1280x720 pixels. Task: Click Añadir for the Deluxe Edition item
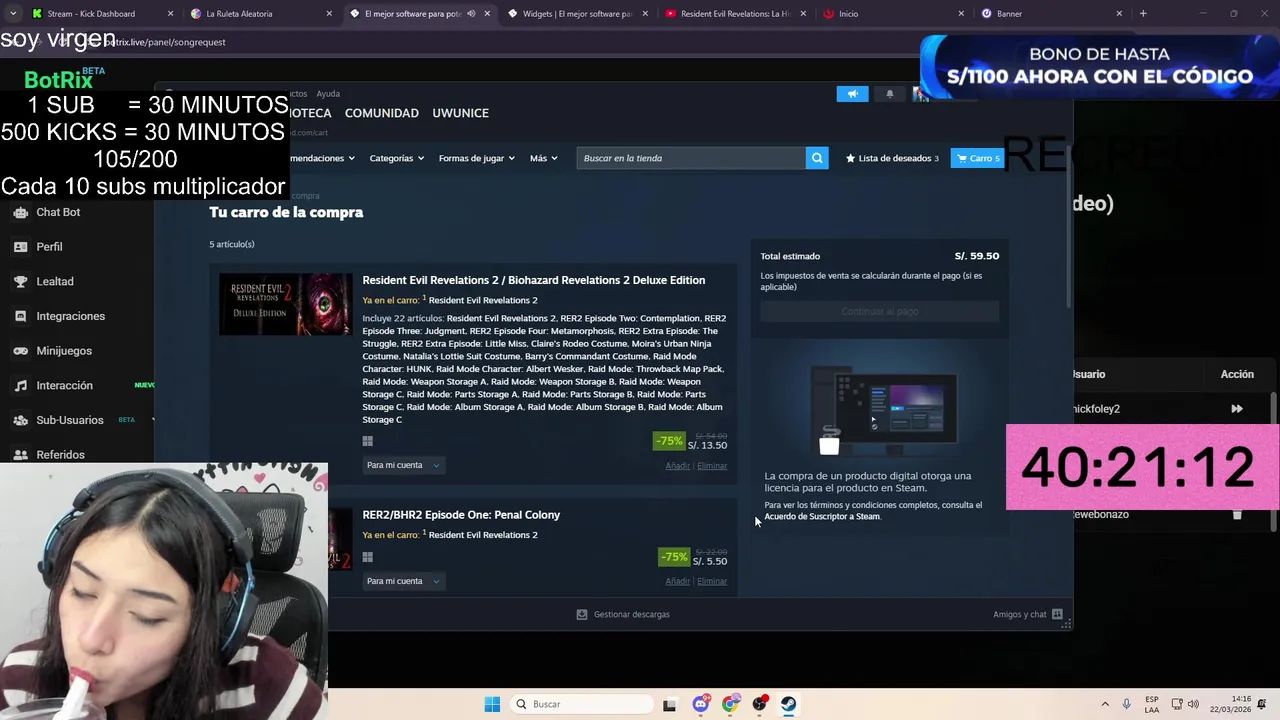[x=677, y=466]
